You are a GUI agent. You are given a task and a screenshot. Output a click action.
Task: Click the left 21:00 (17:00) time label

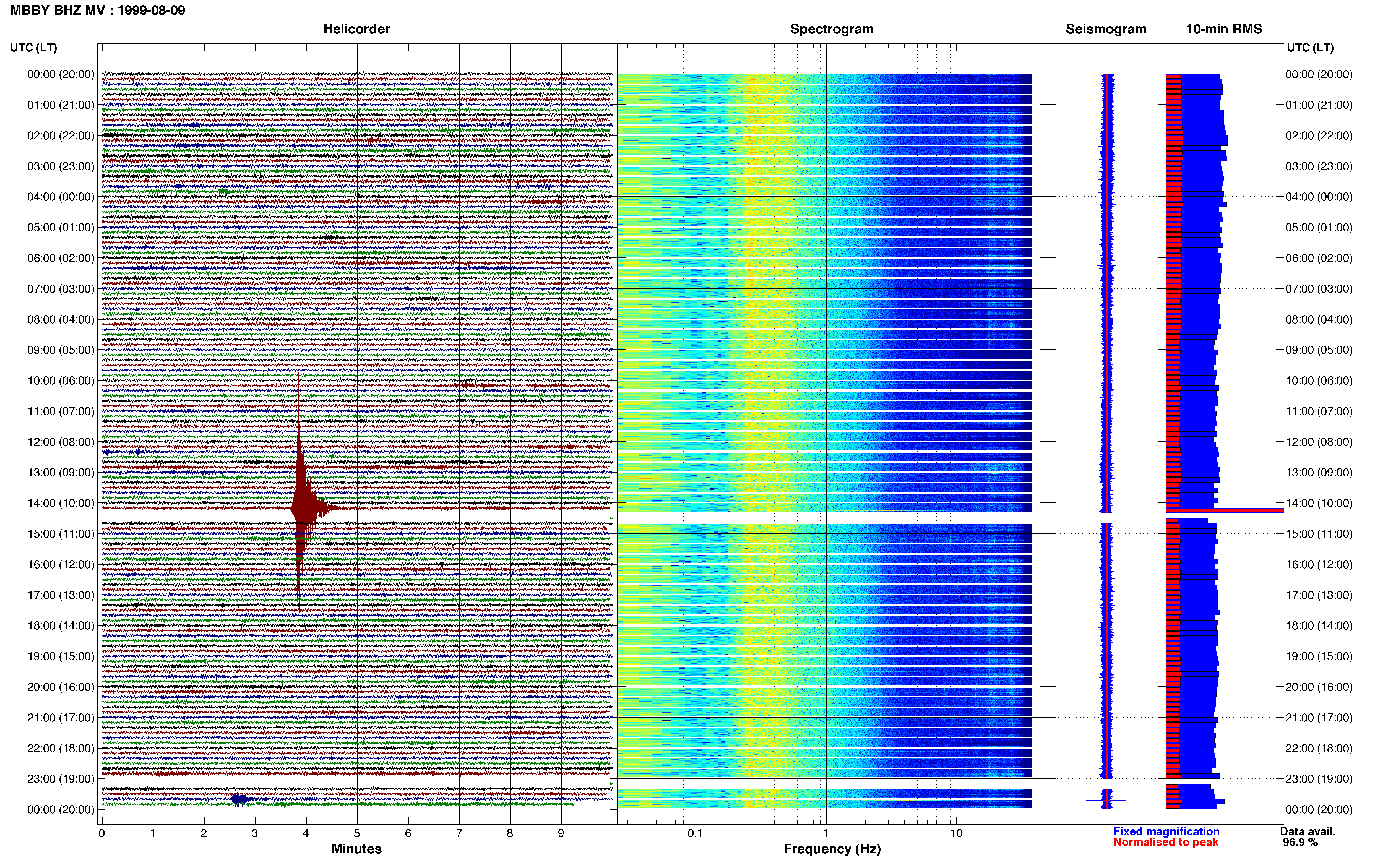61,718
